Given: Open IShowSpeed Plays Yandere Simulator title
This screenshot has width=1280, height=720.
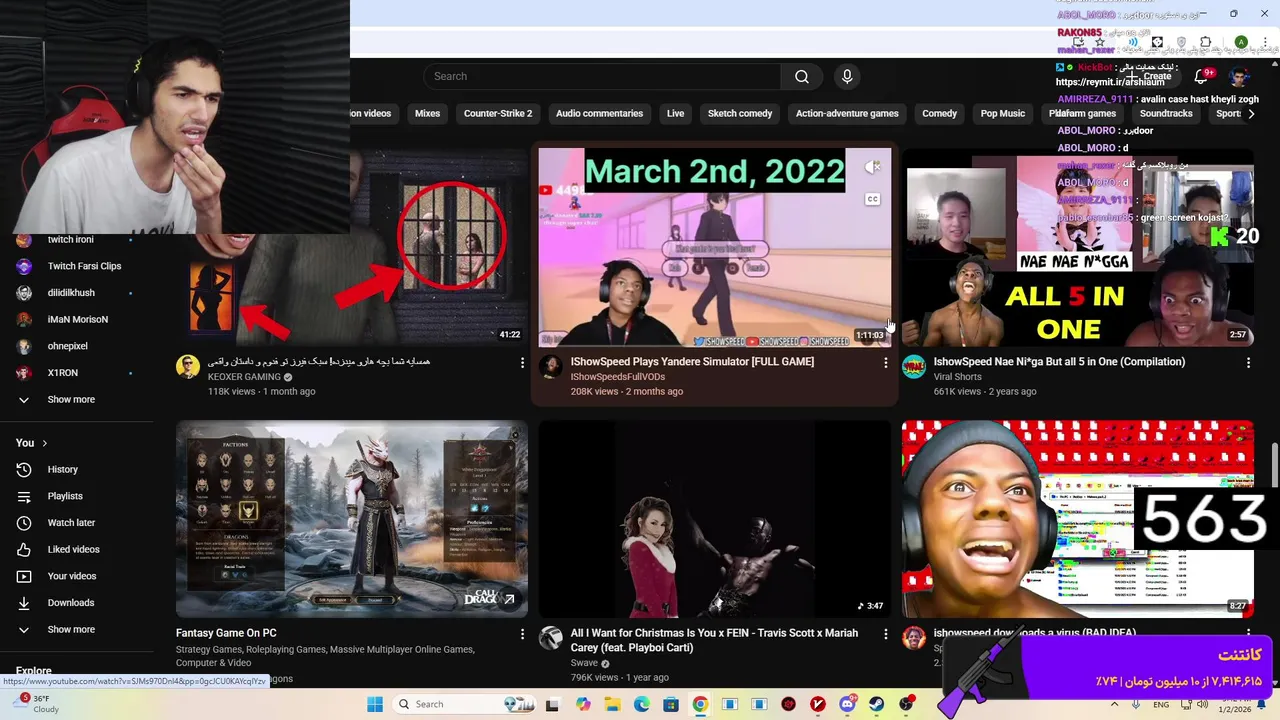Looking at the screenshot, I should point(692,362).
